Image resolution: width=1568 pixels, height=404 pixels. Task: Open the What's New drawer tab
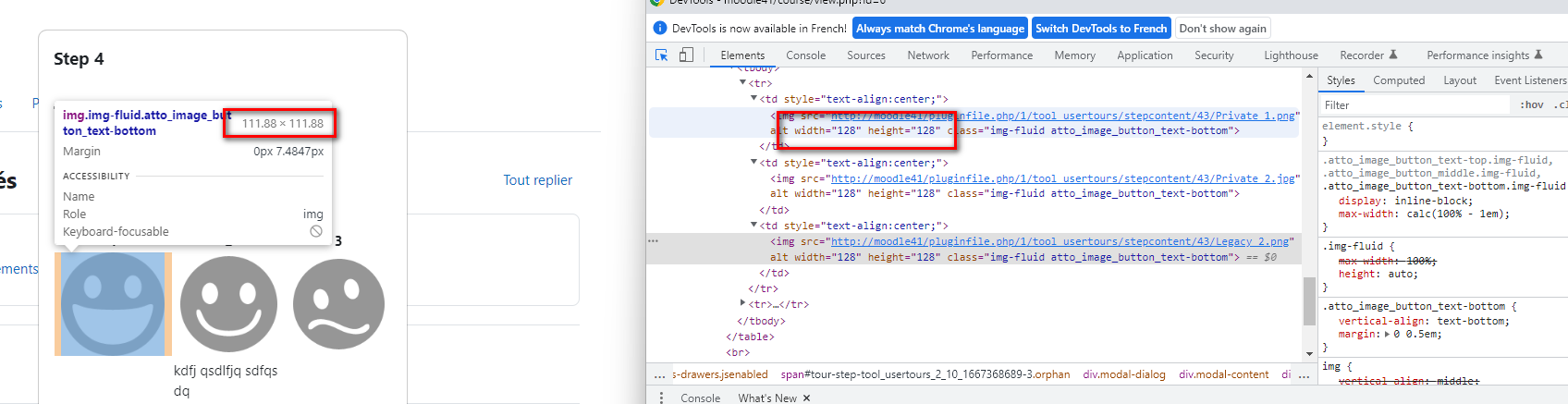pos(767,398)
